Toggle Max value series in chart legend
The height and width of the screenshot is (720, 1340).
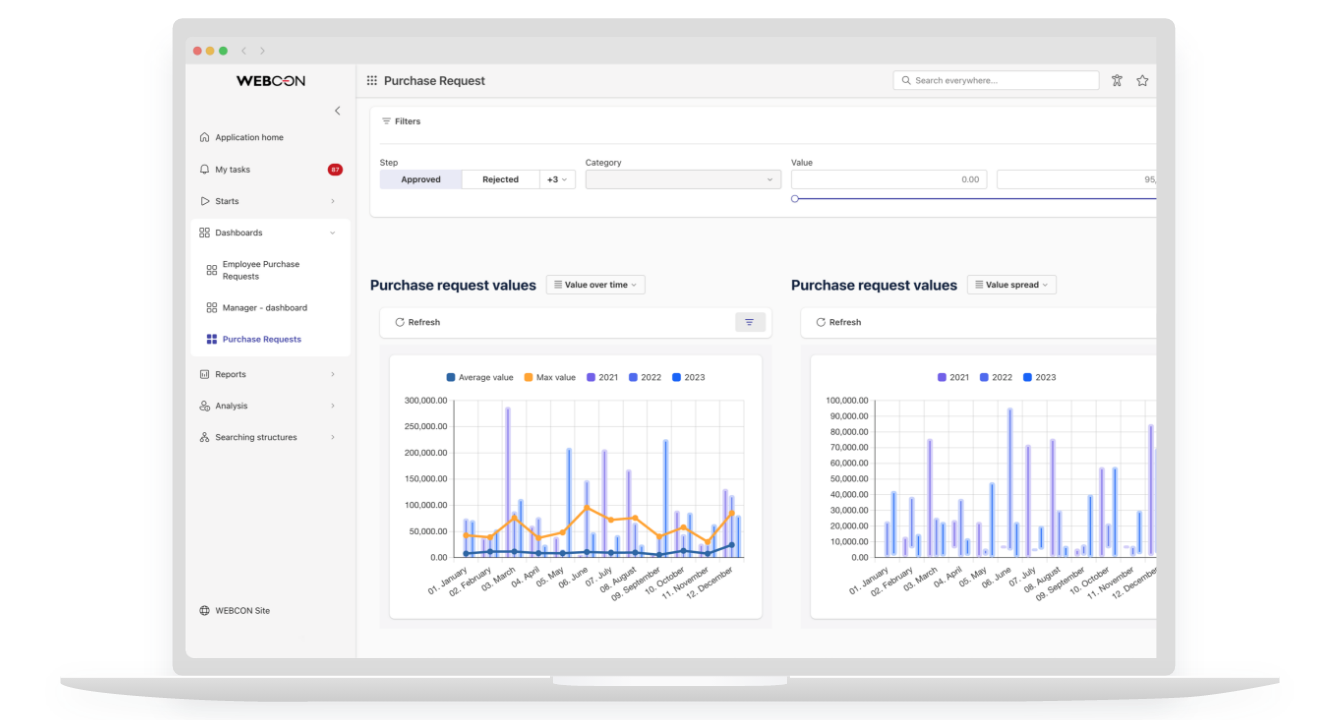tap(549, 378)
